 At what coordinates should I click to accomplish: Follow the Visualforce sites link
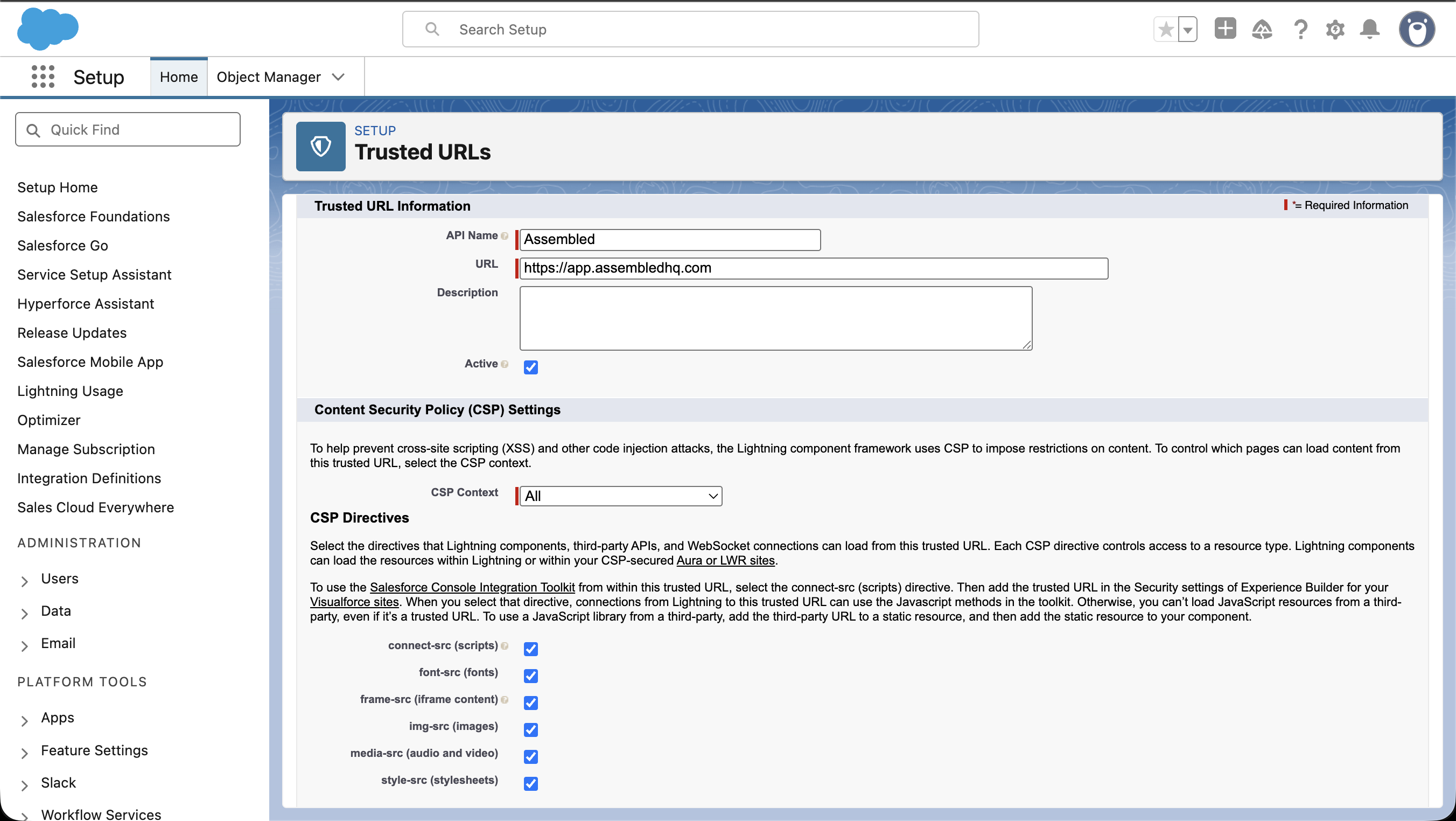tap(354, 602)
